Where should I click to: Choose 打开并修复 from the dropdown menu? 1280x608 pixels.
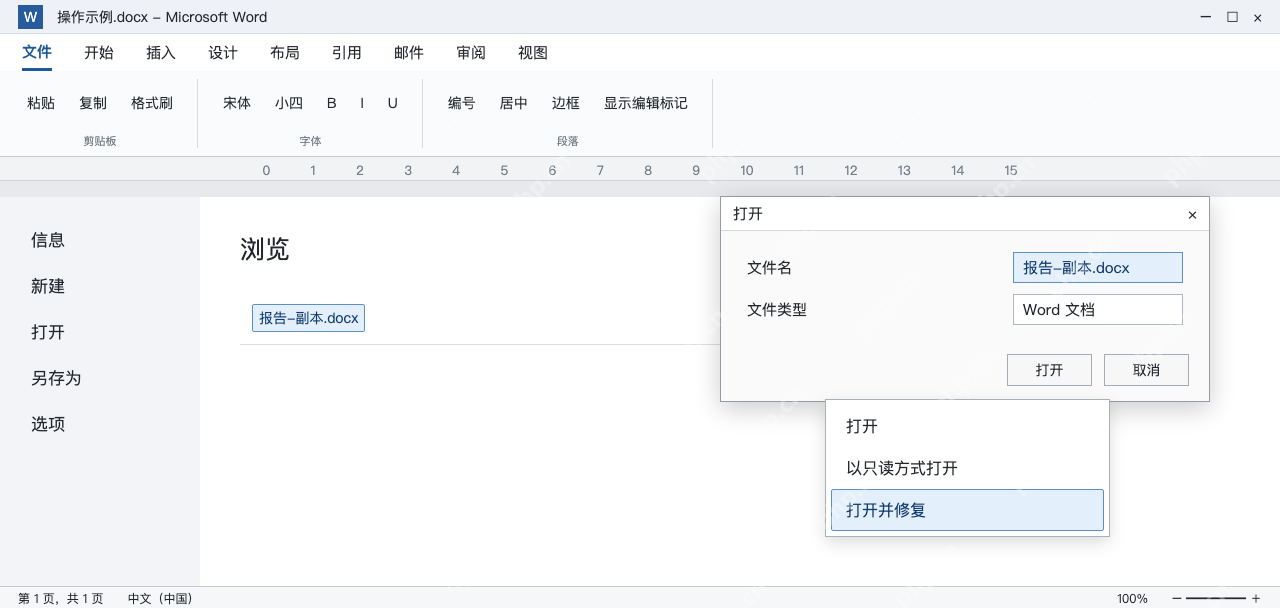[x=967, y=510]
